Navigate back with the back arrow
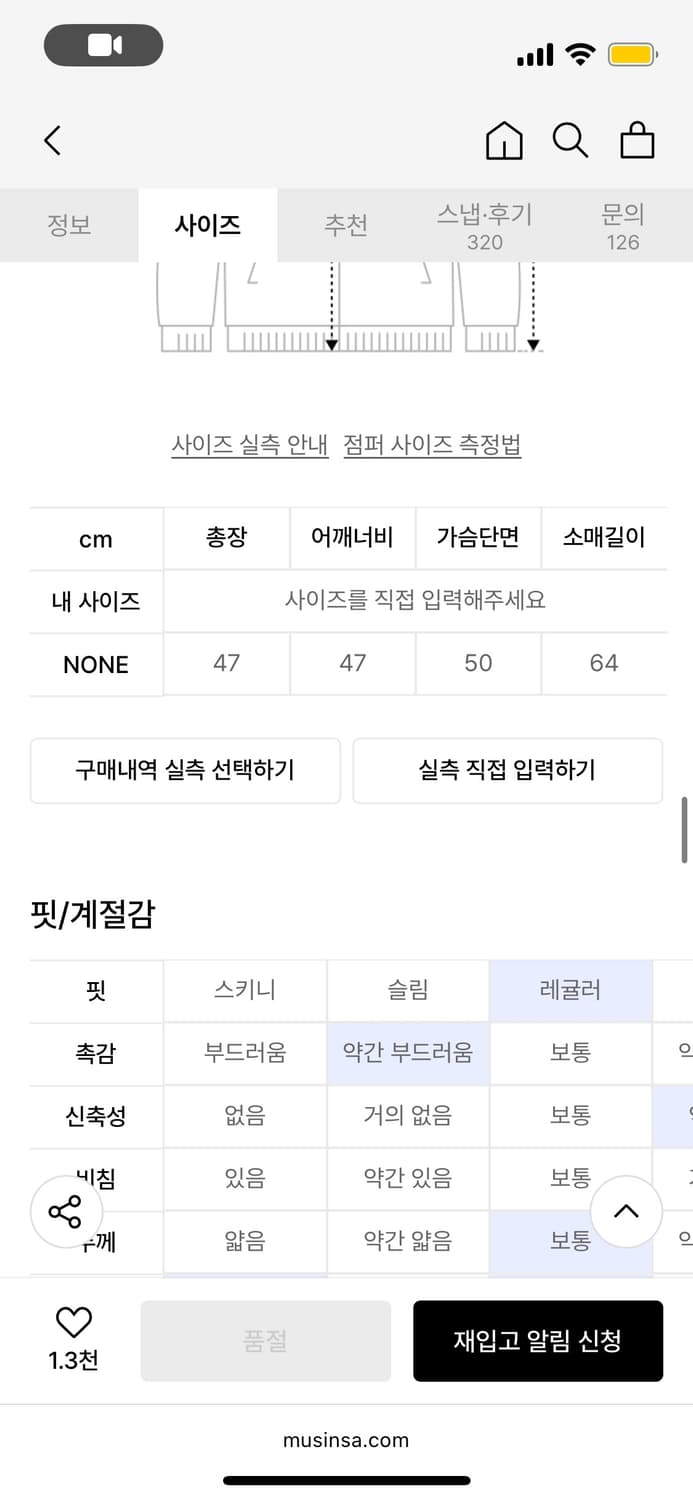 52,141
